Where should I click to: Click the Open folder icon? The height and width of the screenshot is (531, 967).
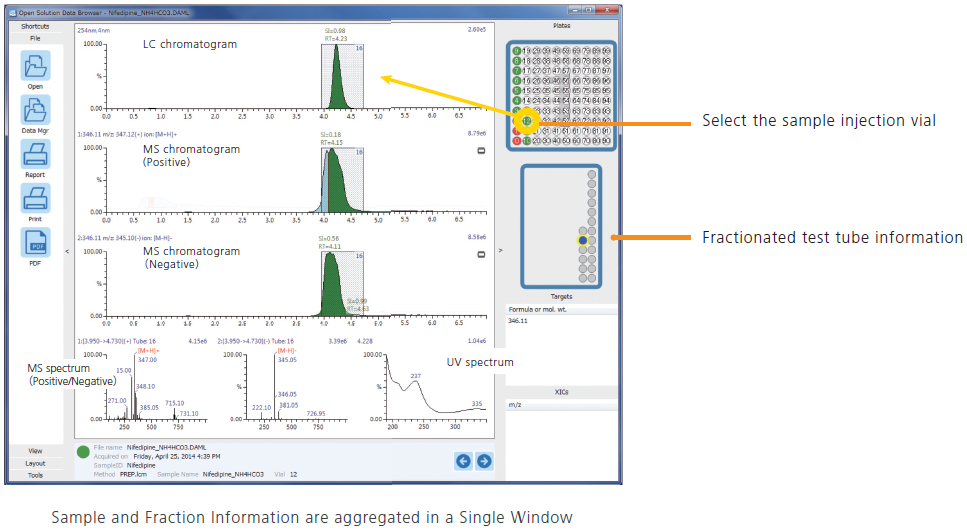point(35,68)
